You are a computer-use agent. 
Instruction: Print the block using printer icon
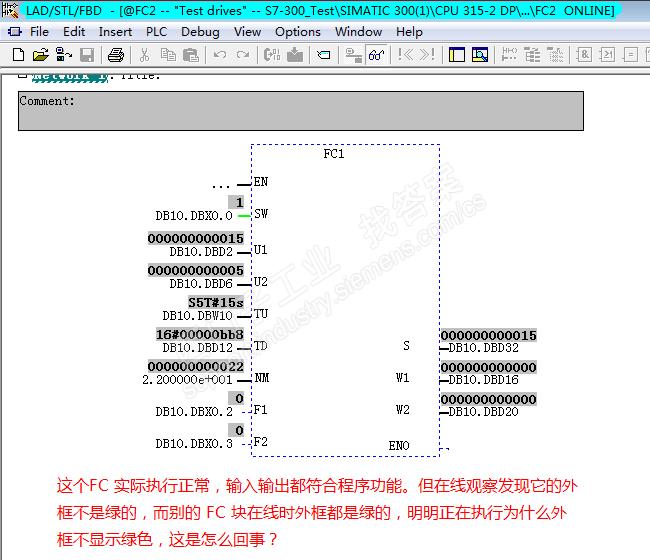pyautogui.click(x=116, y=55)
